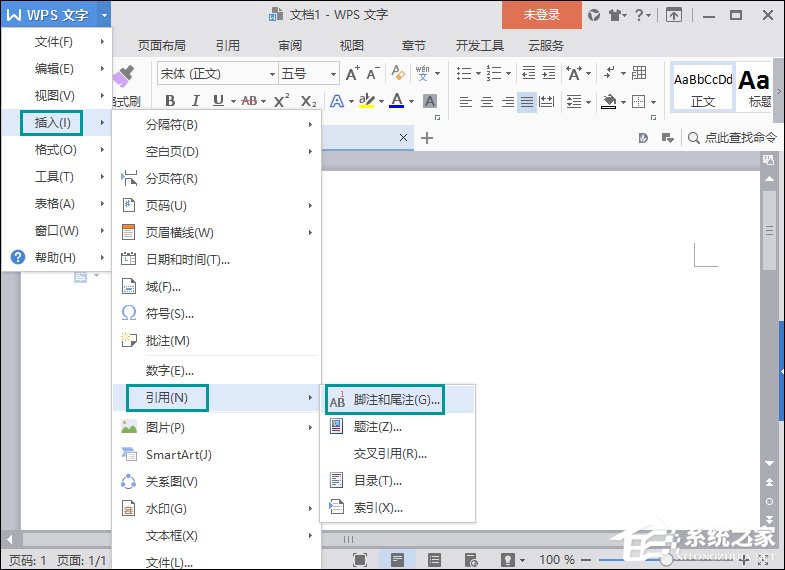
Task: Click the vertical scrollbar down arrow
Action: pyautogui.click(x=769, y=463)
